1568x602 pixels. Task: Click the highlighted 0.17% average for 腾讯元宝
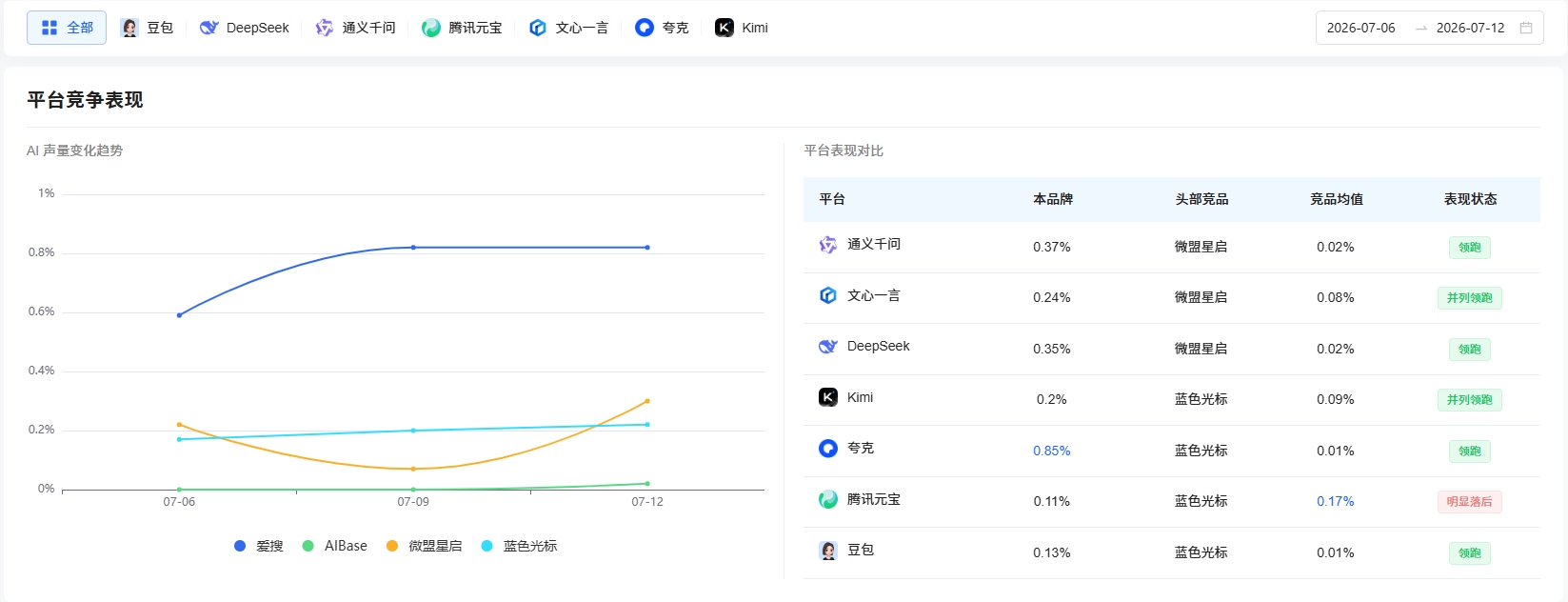(x=1336, y=501)
